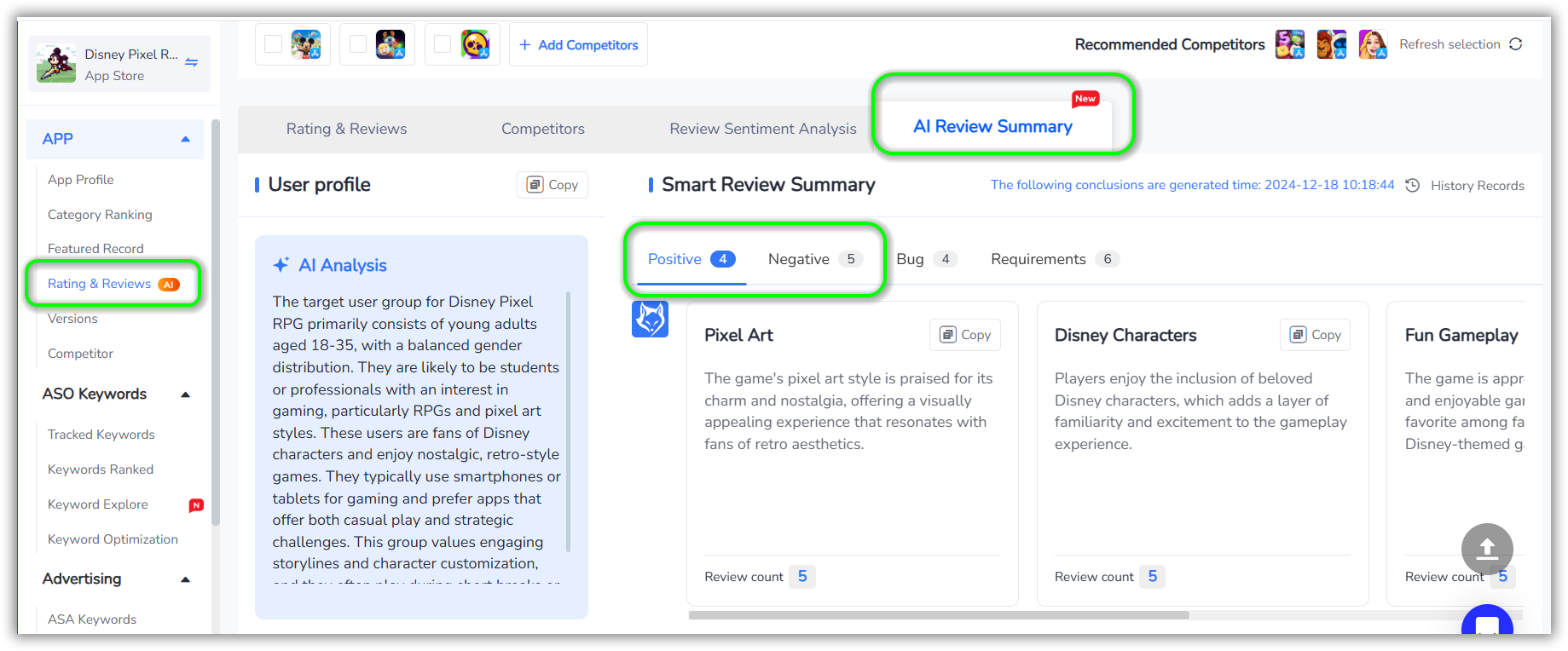Open Competitor in sidebar
1568x651 pixels.
[x=80, y=354]
